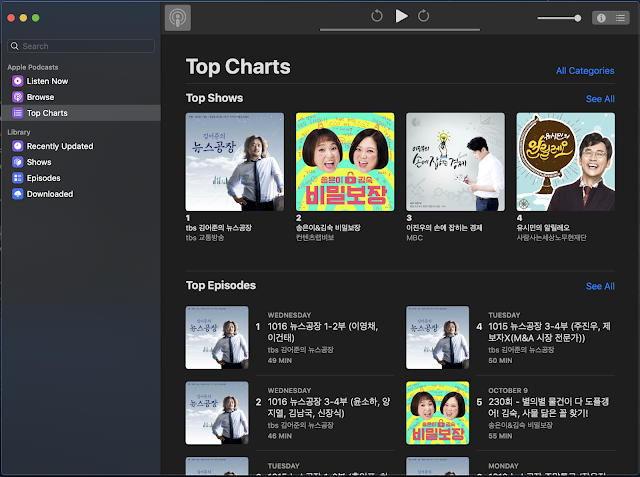The width and height of the screenshot is (640, 477).
Task: Open the All Categories link
Action: tap(585, 71)
